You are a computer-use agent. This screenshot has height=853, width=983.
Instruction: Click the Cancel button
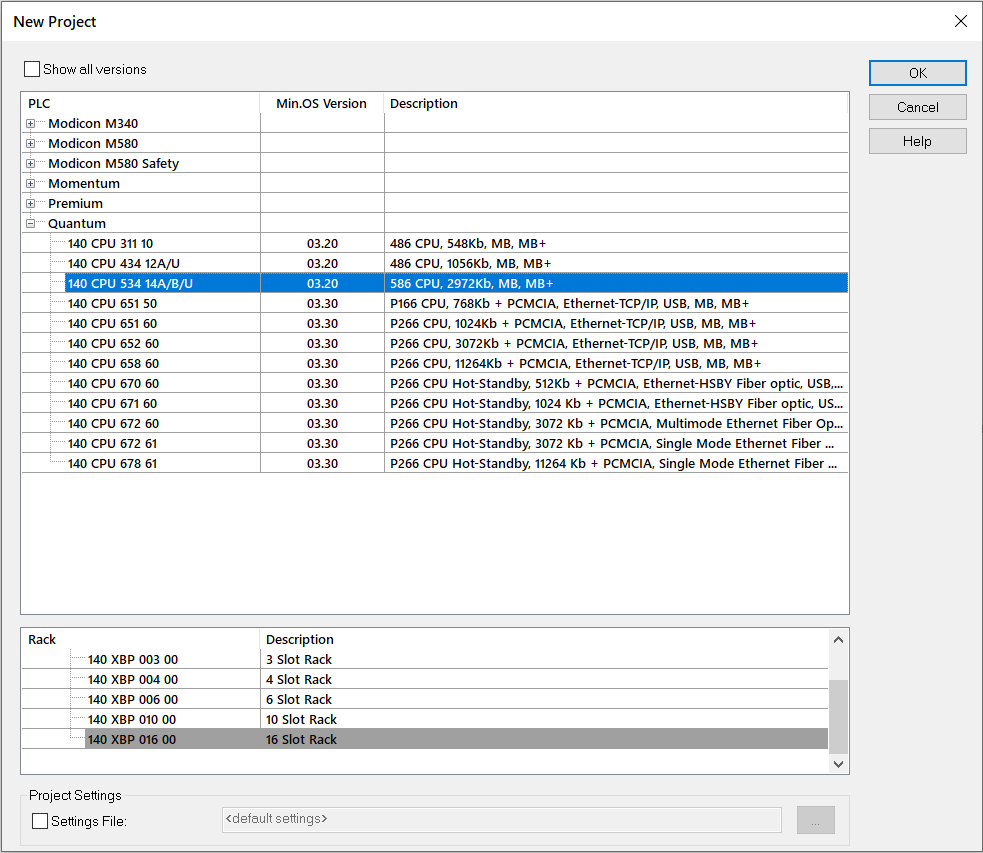pos(917,107)
